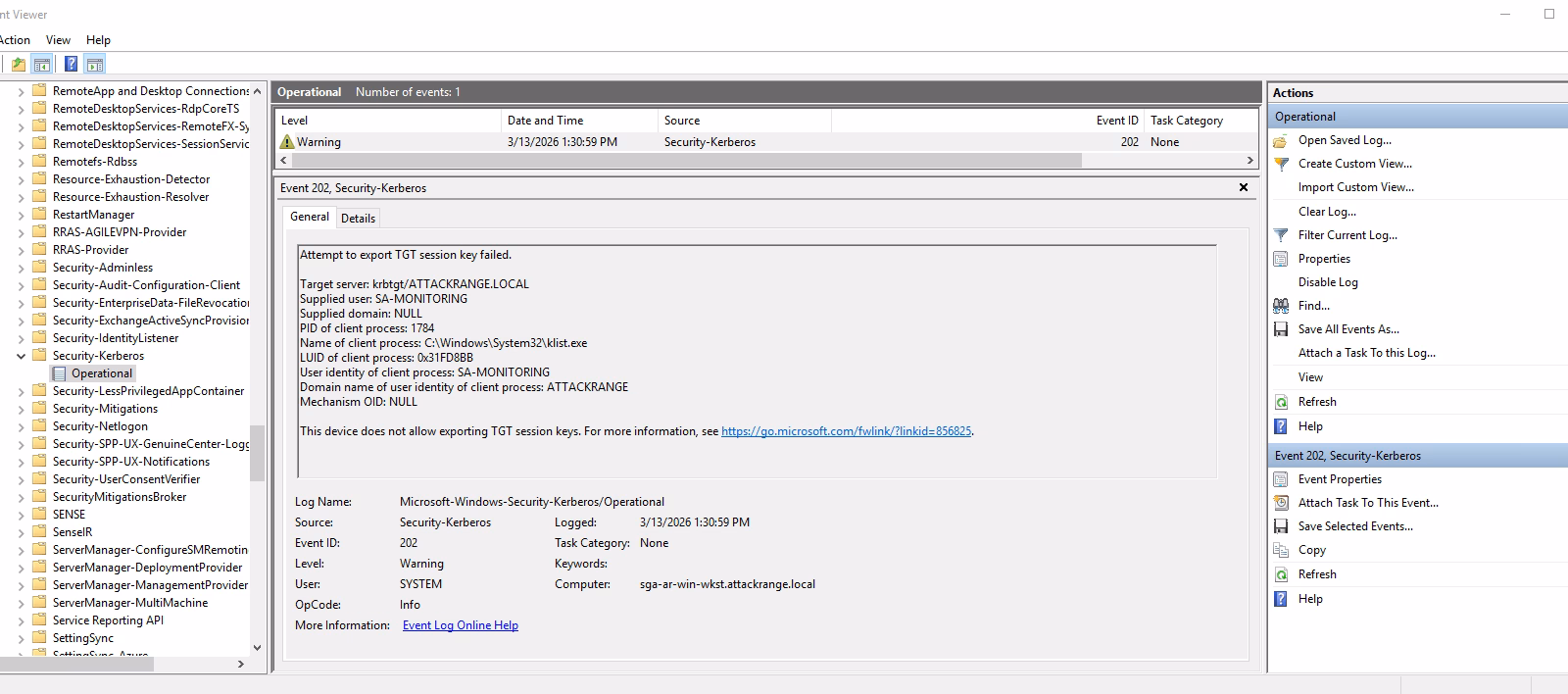This screenshot has width=1568, height=694.
Task: Select ServerManager-MultiMachine in the tree
Action: (x=130, y=603)
